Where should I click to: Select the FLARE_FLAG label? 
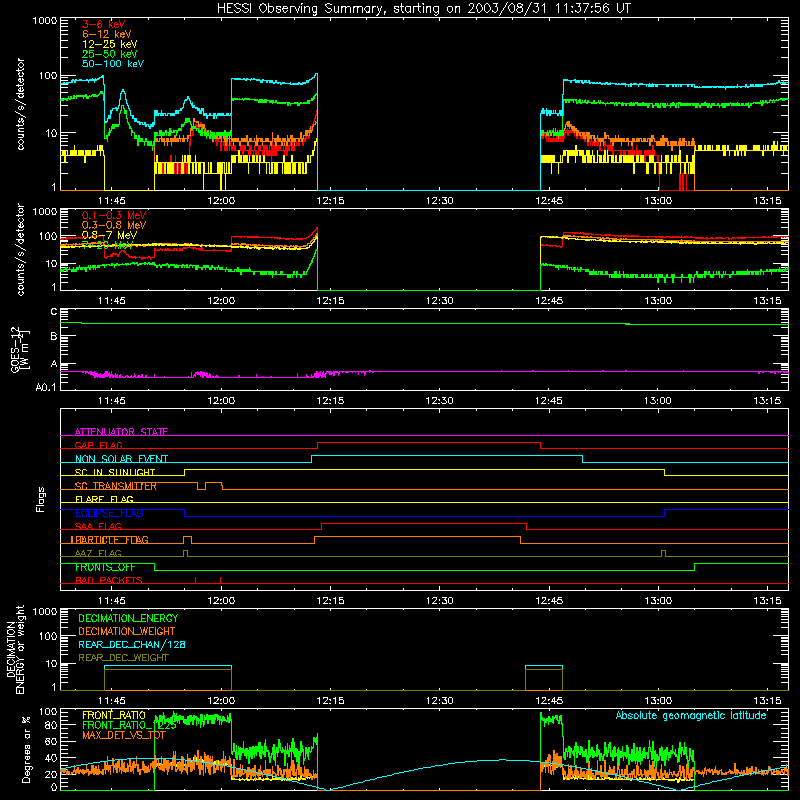coord(104,499)
